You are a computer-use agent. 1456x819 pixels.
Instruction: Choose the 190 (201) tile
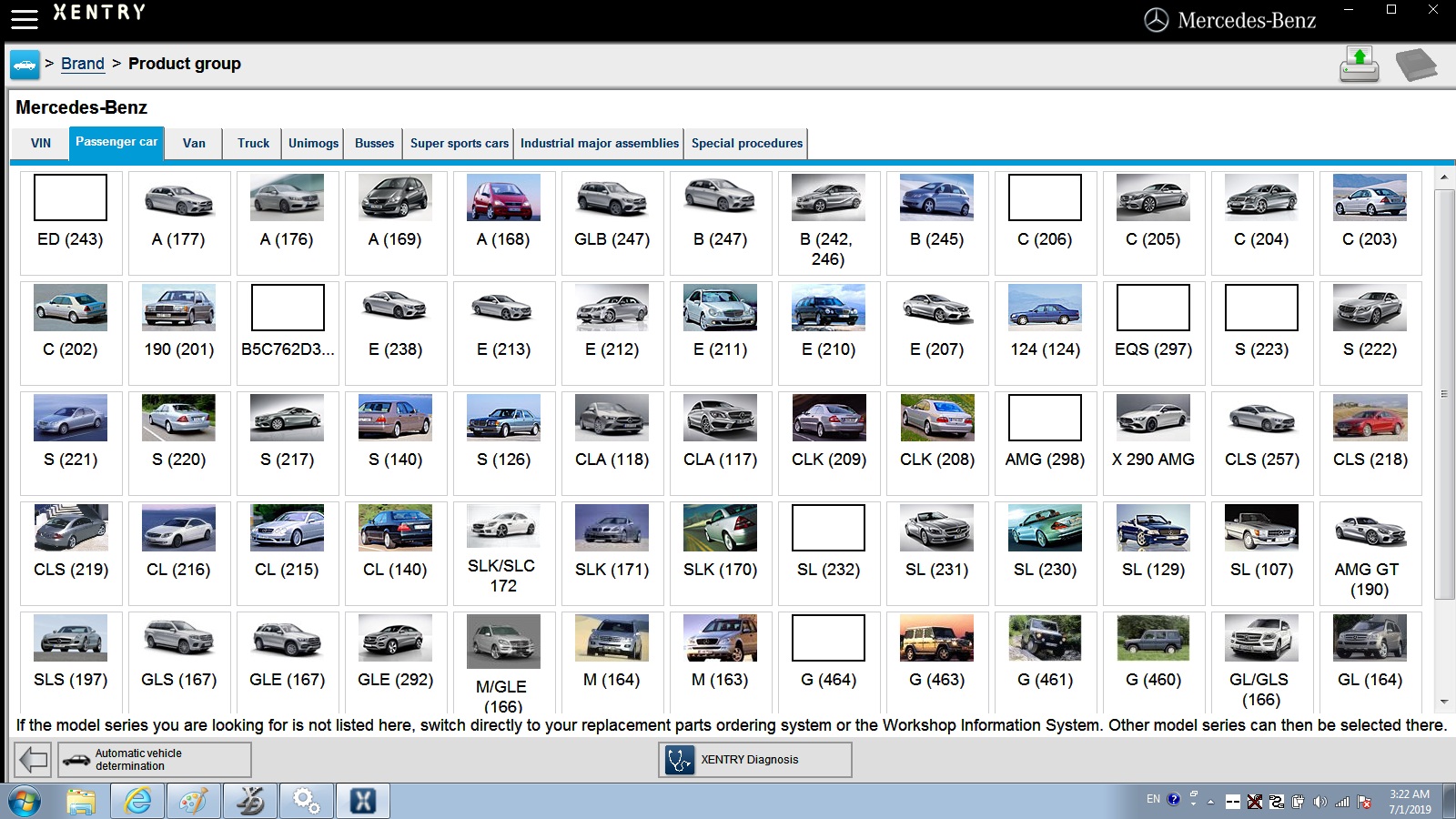point(179,333)
